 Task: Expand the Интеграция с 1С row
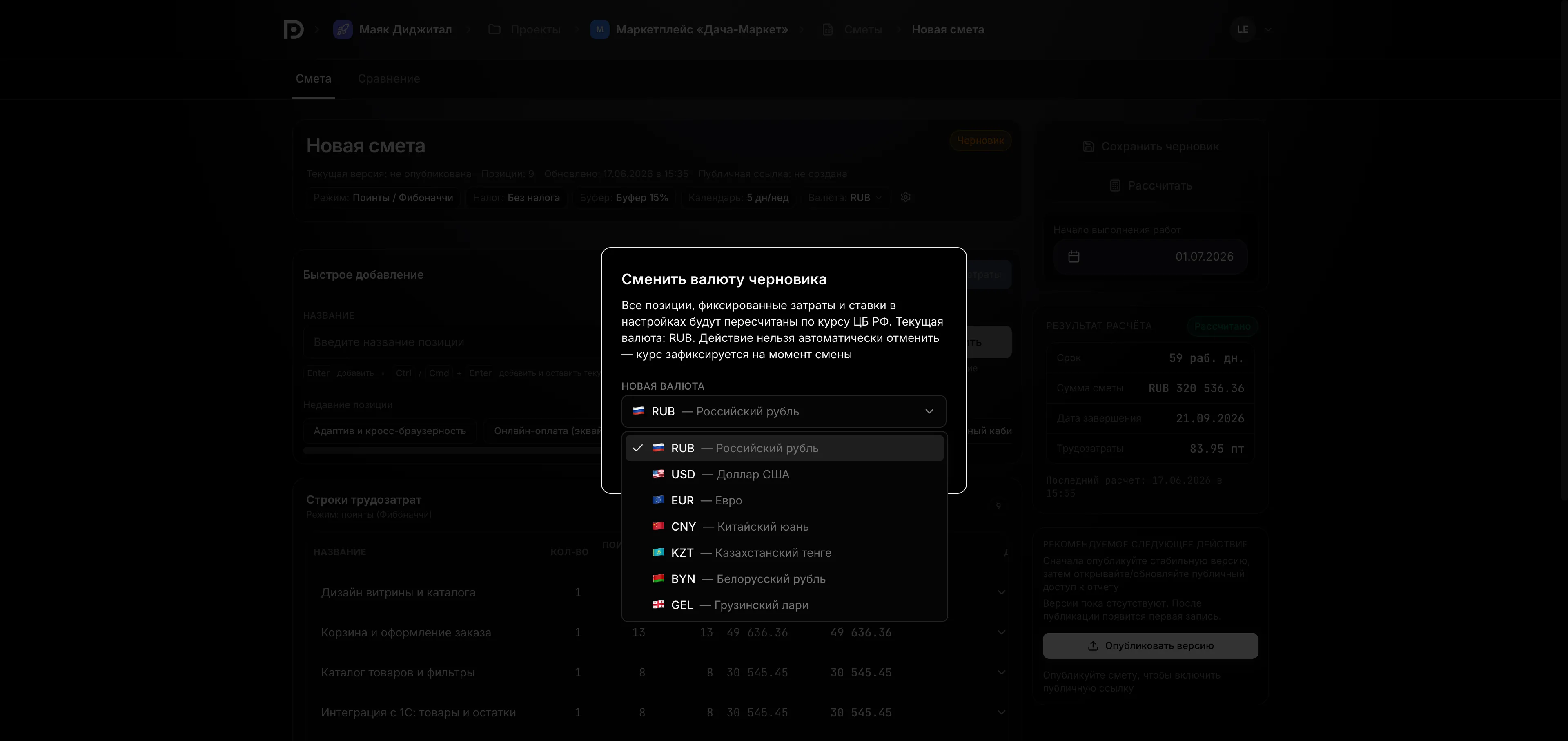point(1001,713)
